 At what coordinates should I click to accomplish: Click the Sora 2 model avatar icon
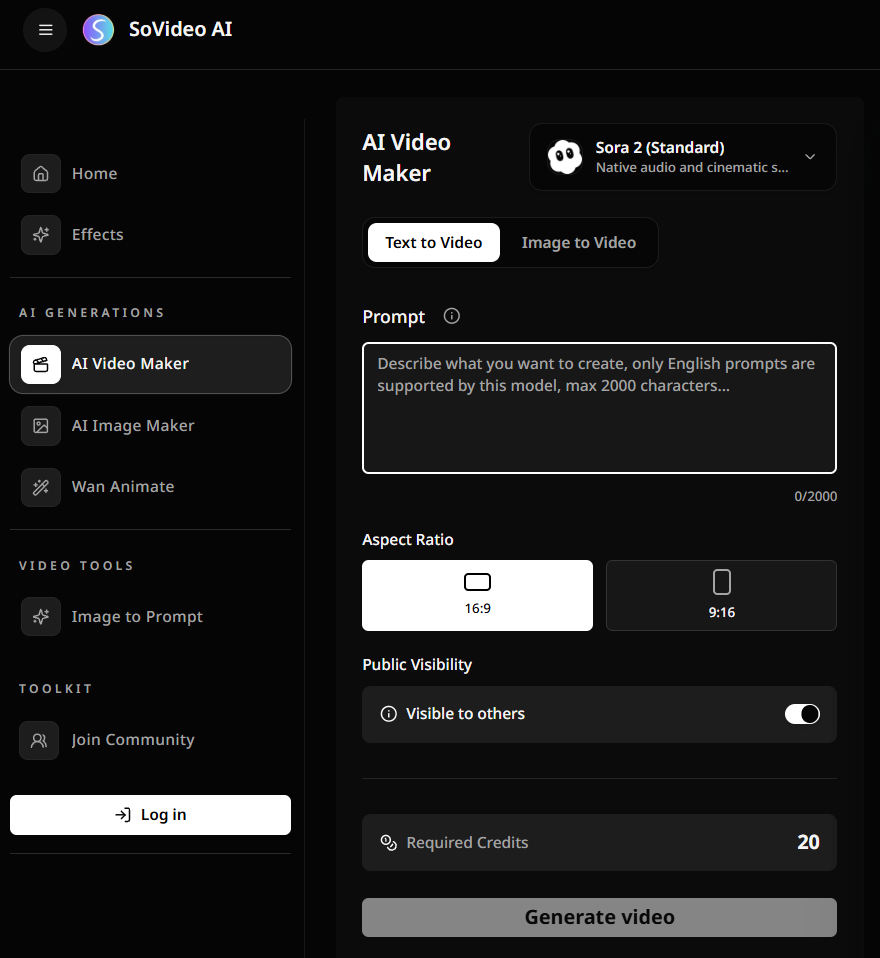click(x=565, y=156)
